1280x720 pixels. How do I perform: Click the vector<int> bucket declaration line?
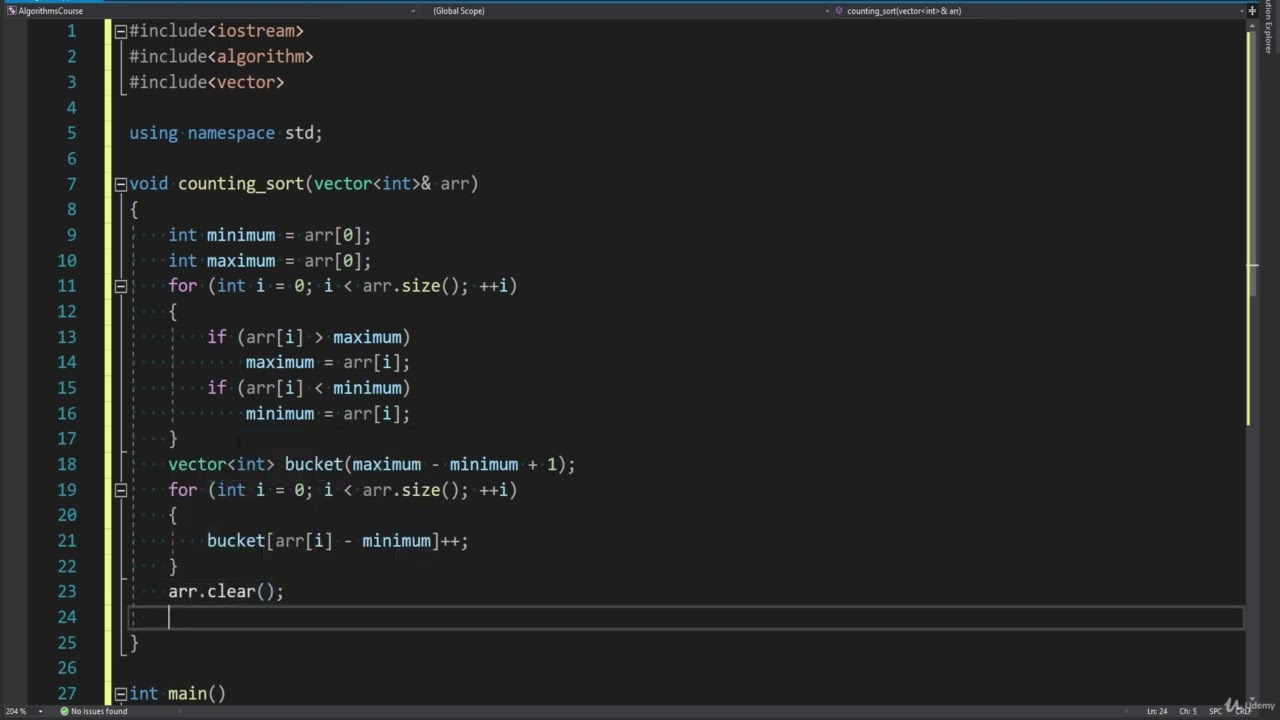click(x=372, y=464)
